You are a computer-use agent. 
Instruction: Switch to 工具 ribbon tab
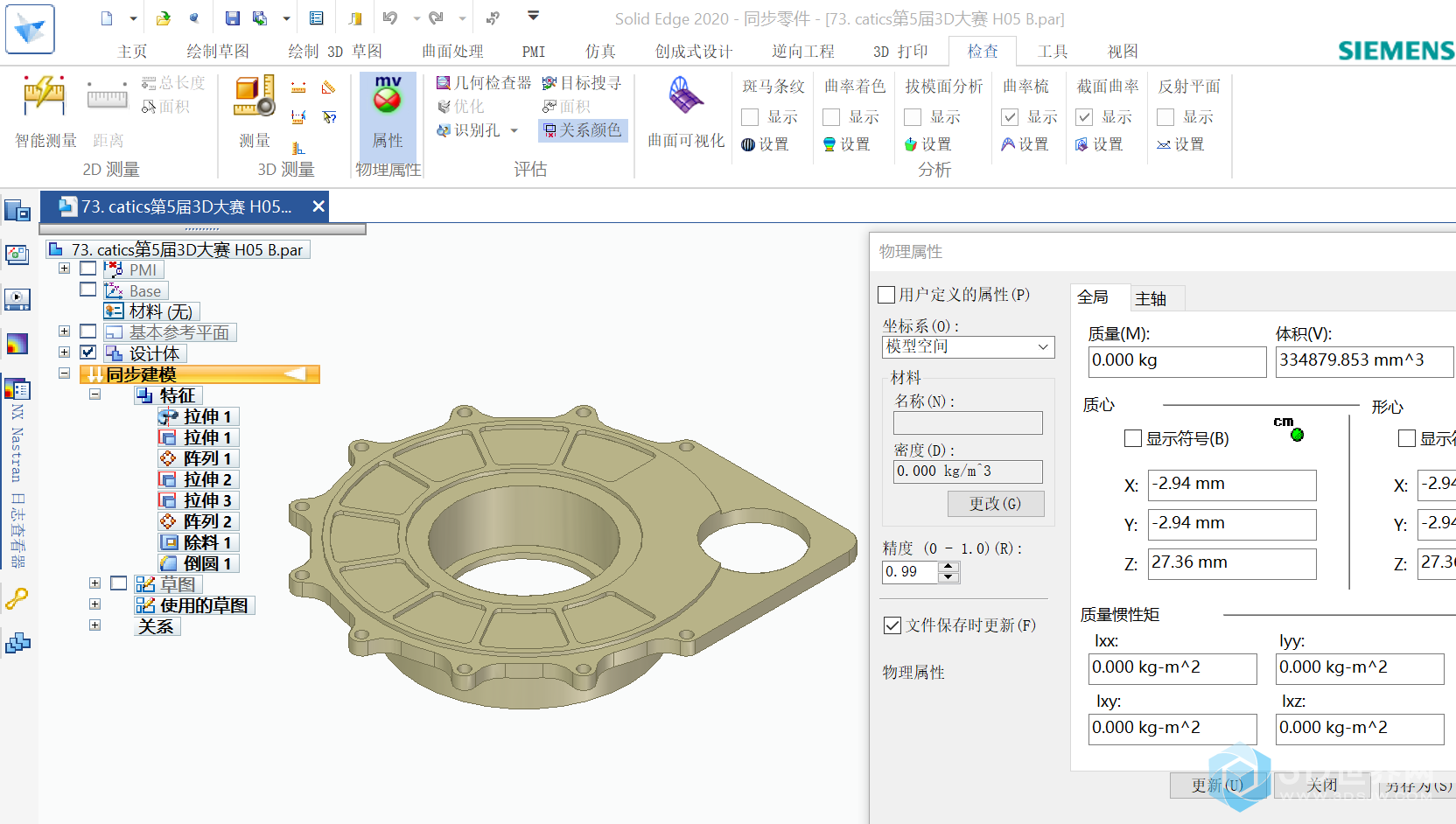(x=1053, y=52)
